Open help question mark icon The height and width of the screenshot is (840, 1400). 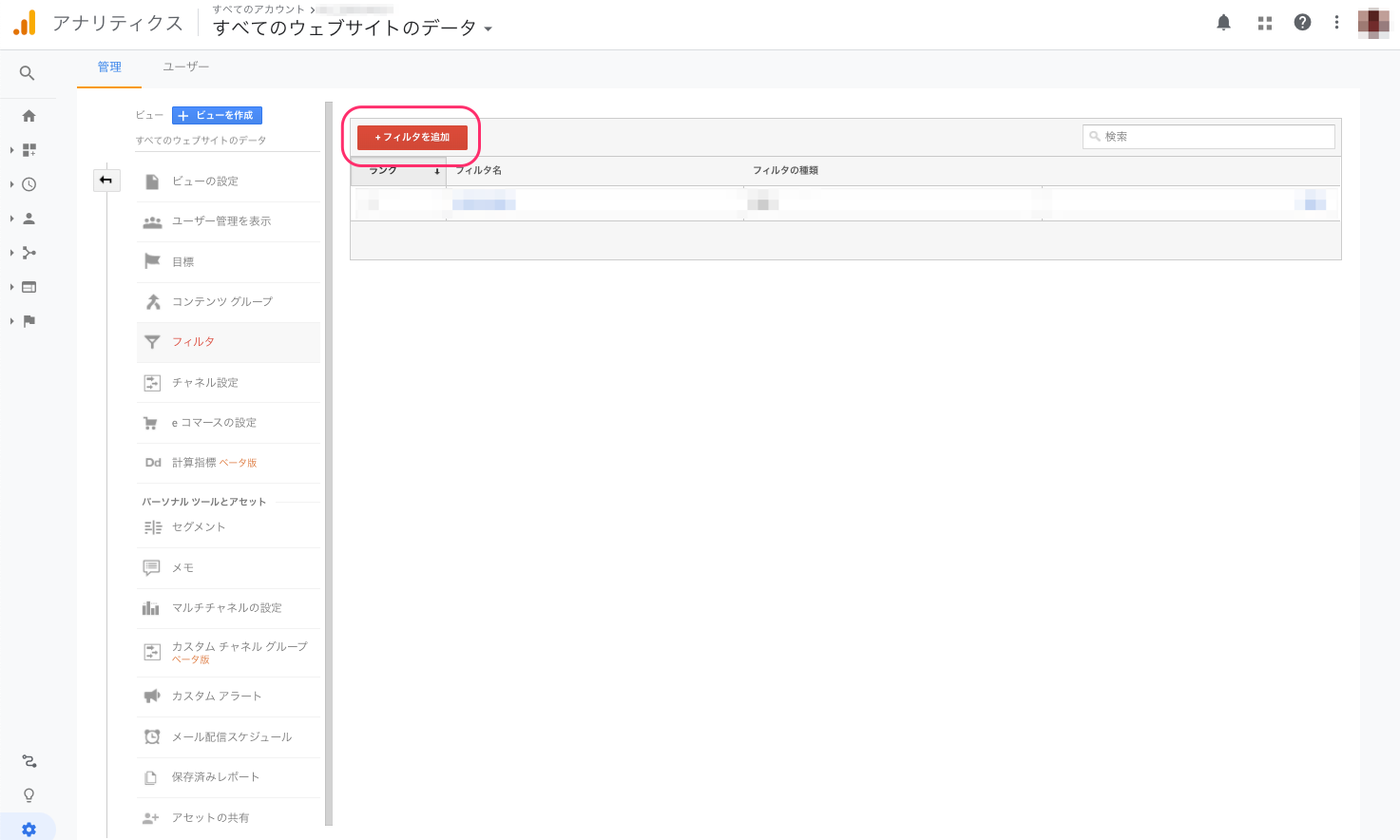[1302, 23]
